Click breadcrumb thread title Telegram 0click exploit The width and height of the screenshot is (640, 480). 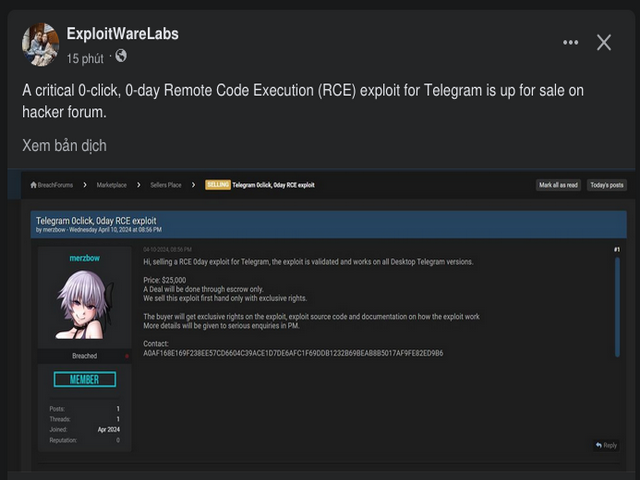[x=273, y=185]
